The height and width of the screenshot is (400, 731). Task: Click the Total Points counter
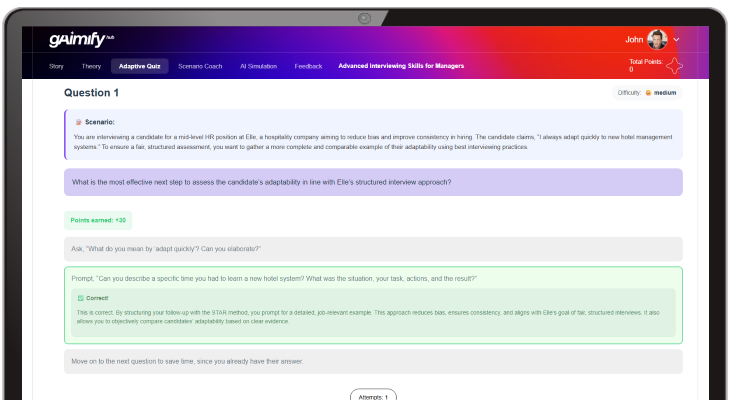644,66
